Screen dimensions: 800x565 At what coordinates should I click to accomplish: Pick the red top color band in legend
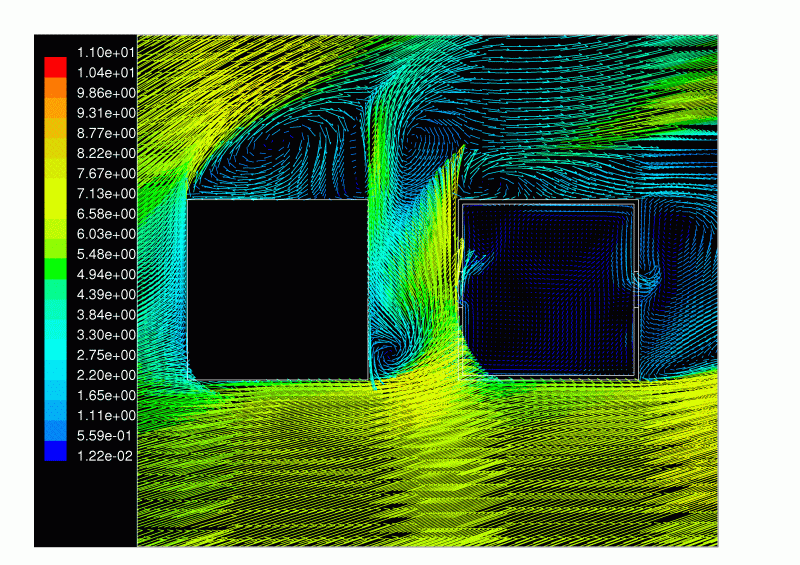[x=56, y=67]
